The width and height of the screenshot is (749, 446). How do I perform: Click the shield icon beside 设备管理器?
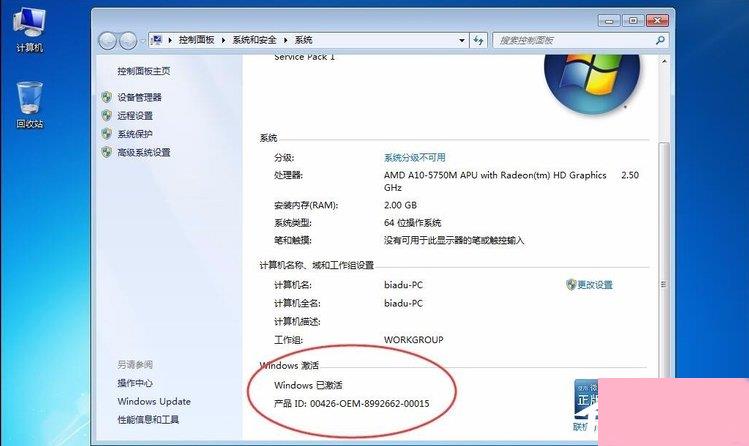tap(107, 97)
